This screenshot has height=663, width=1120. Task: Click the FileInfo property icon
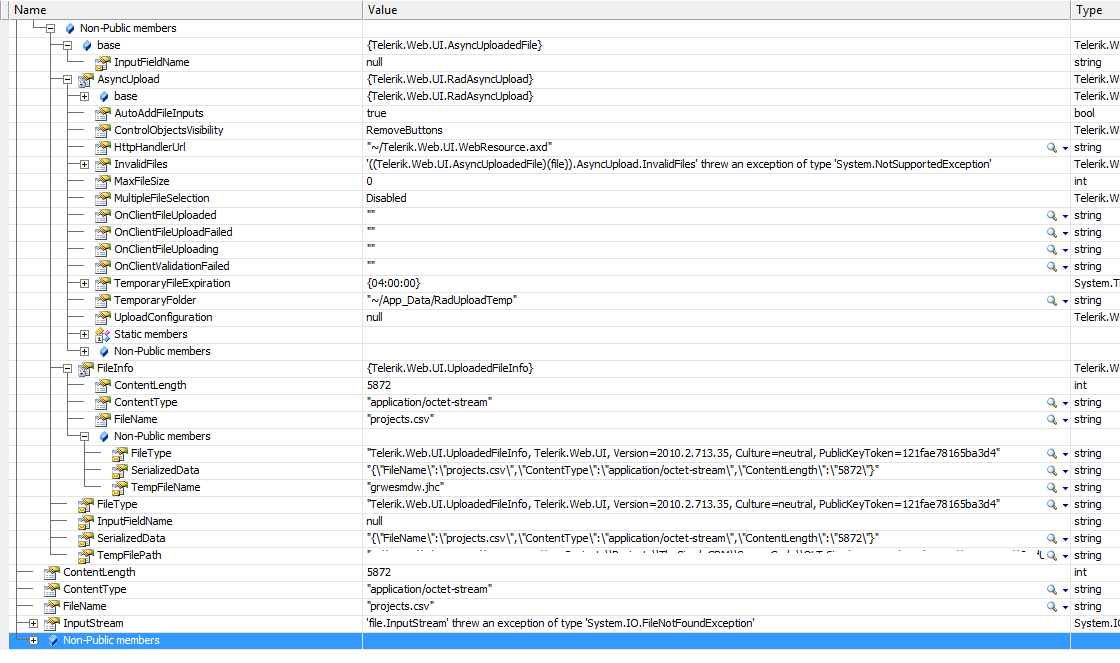(x=86, y=369)
